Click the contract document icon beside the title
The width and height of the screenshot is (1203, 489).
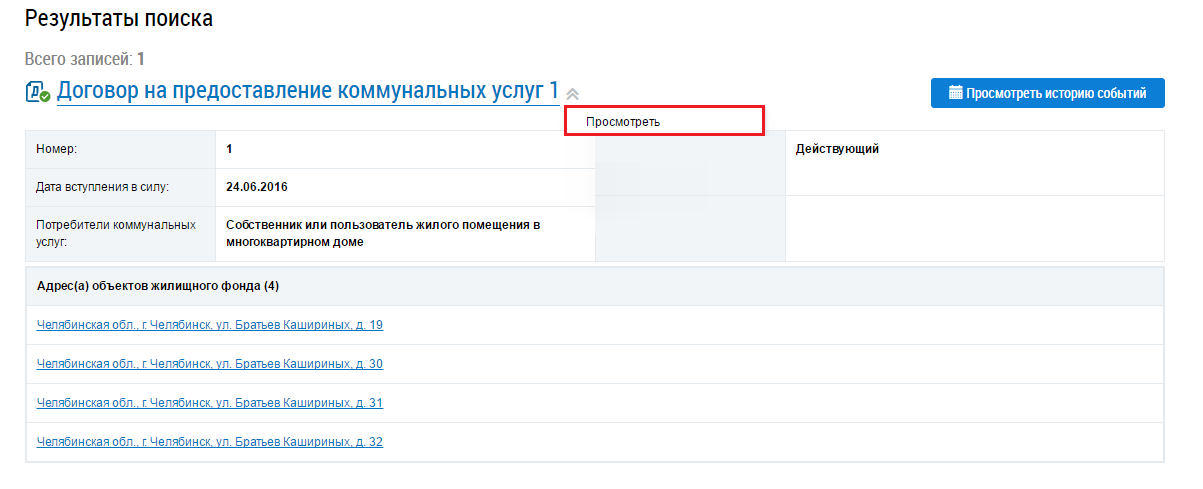(x=38, y=93)
